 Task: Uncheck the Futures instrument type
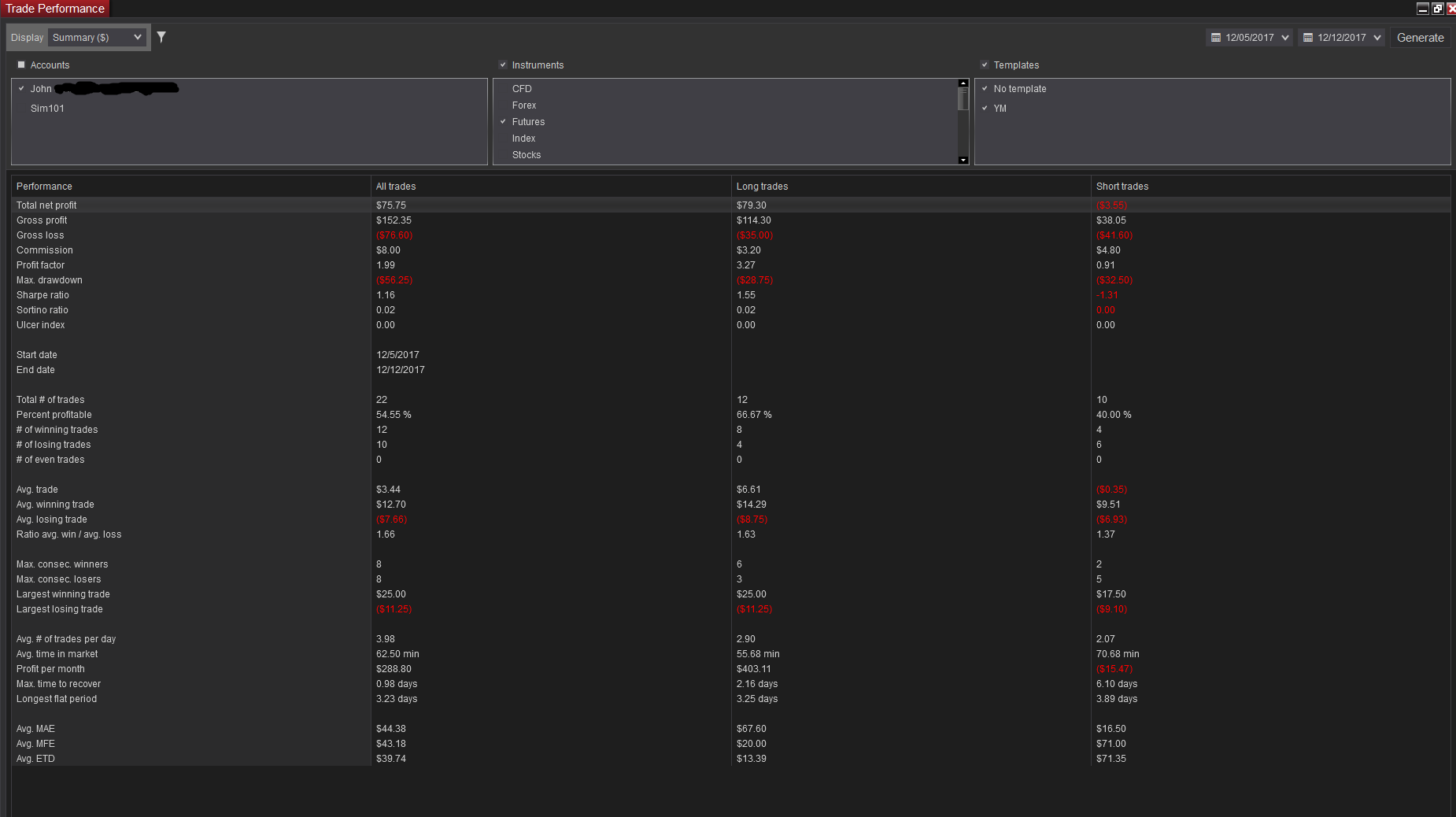(x=503, y=121)
